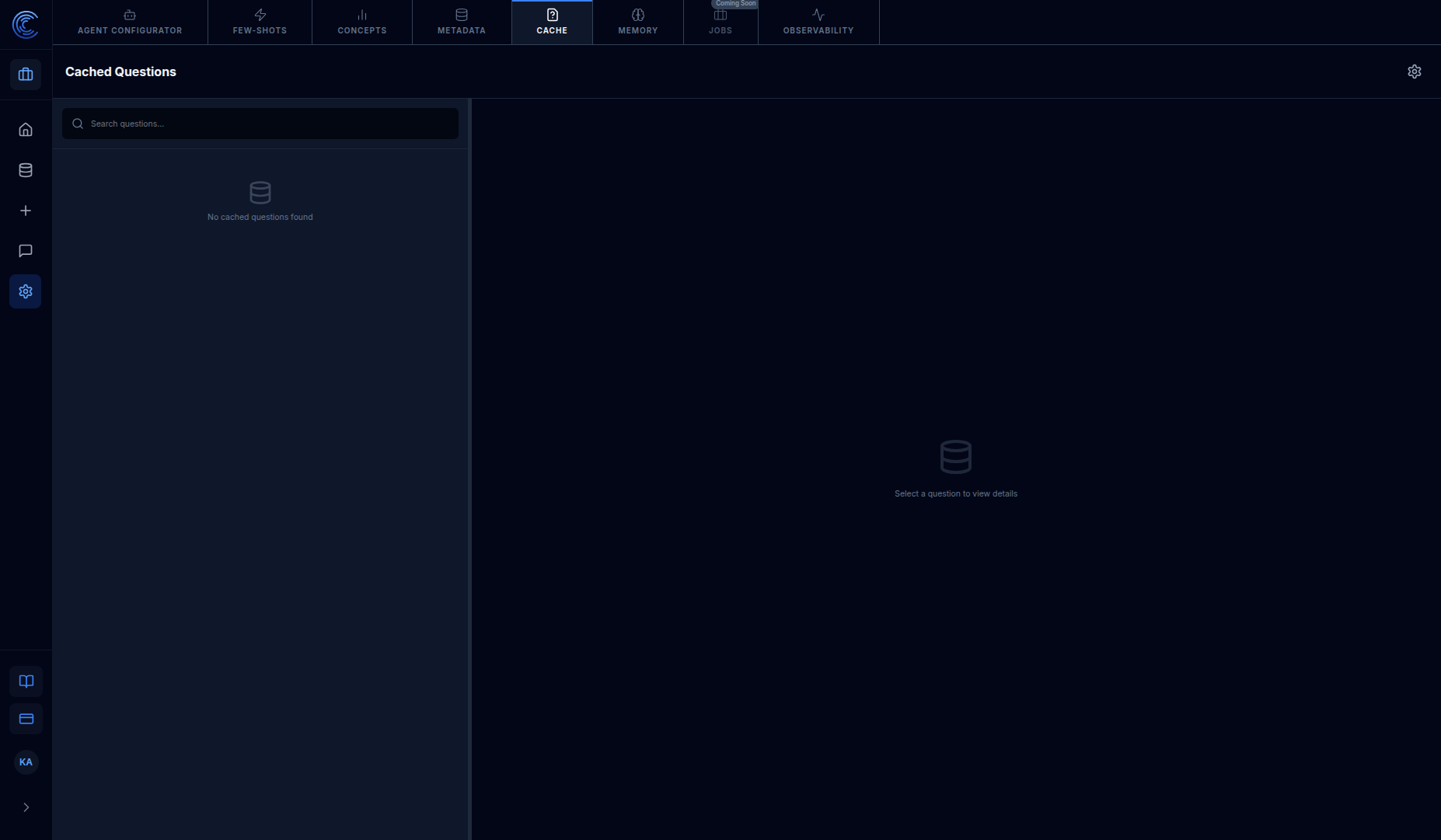1441x840 pixels.
Task: Select the settings gear in left sidebar
Action: tap(26, 291)
